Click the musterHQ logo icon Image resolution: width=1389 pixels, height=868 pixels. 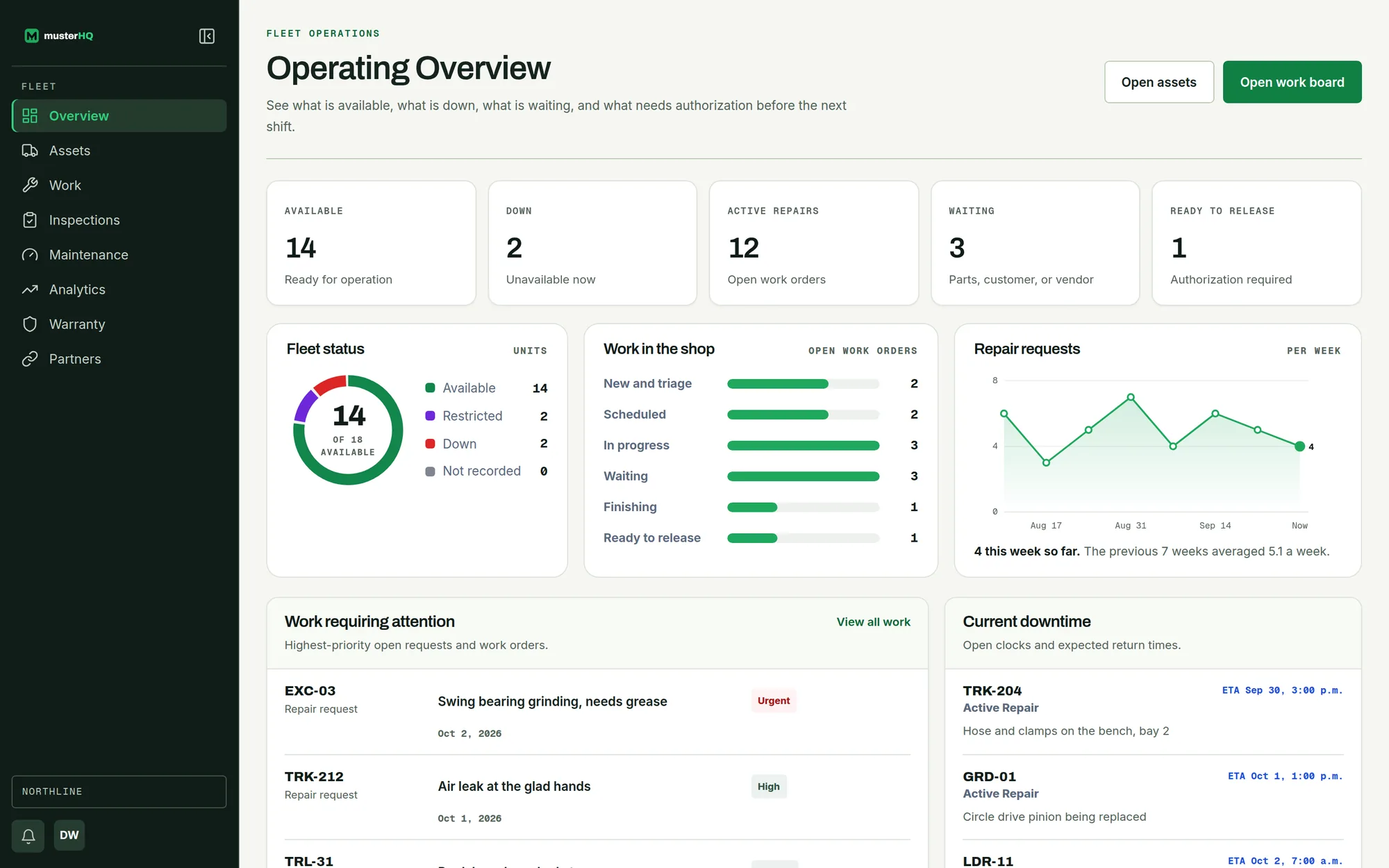[x=31, y=36]
